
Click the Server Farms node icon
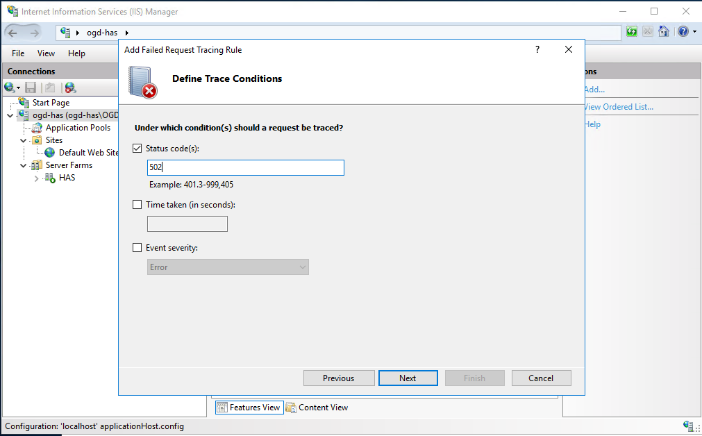37,165
